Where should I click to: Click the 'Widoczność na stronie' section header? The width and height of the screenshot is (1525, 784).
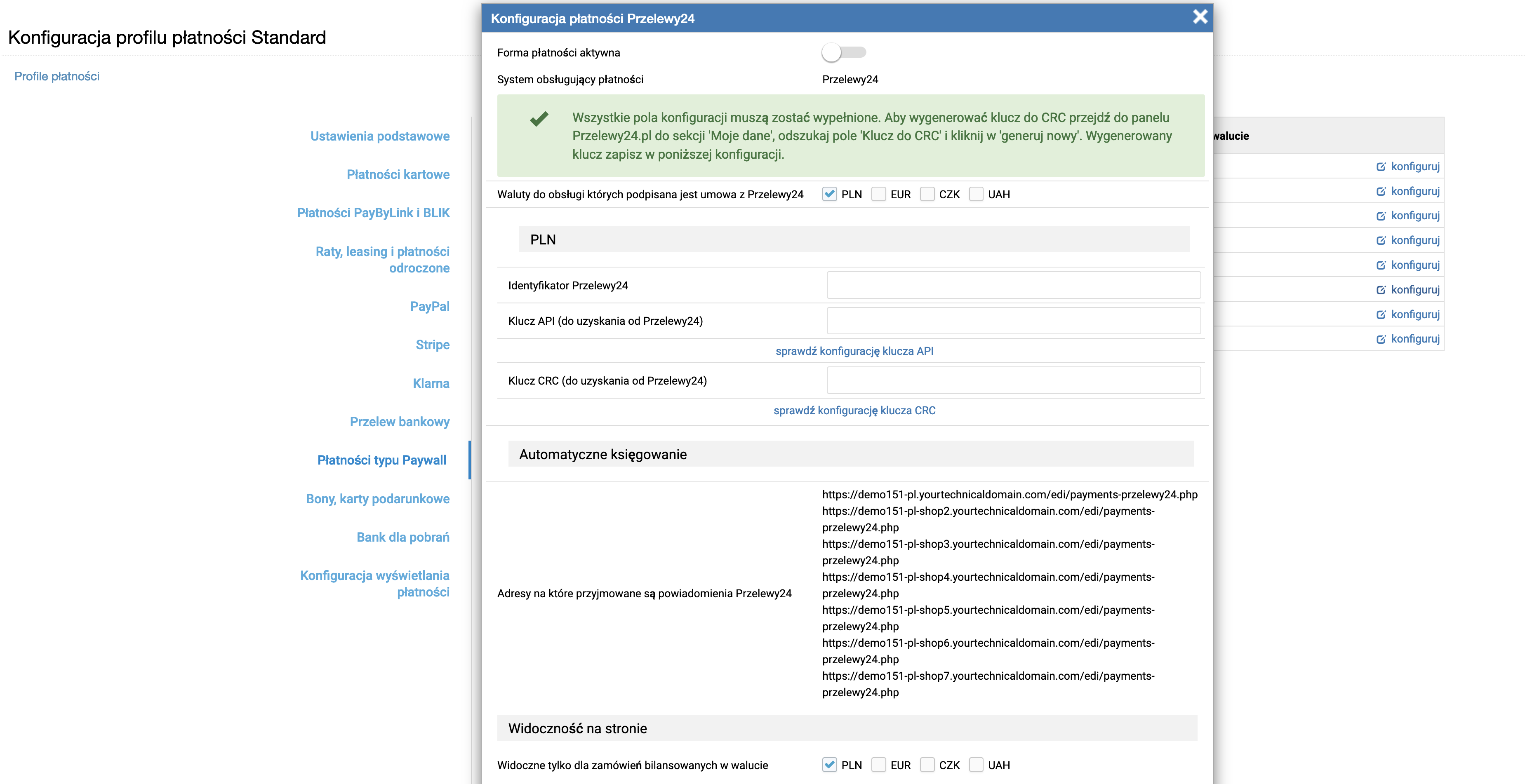coord(847,728)
